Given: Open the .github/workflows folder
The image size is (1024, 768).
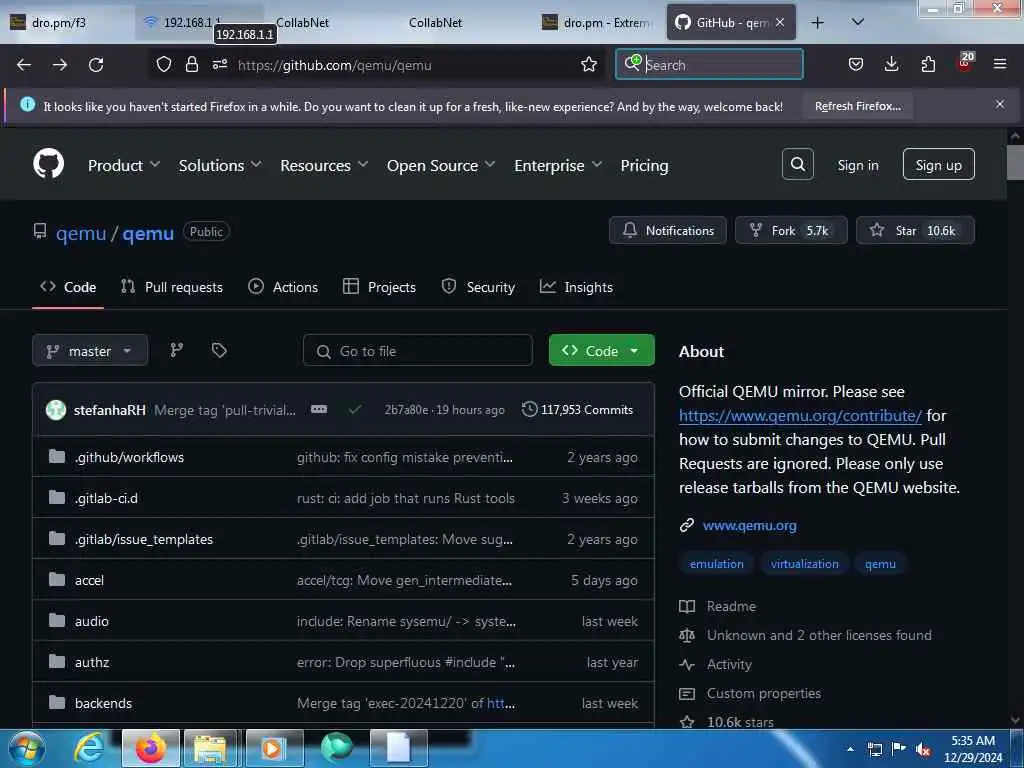Looking at the screenshot, I should tap(129, 457).
